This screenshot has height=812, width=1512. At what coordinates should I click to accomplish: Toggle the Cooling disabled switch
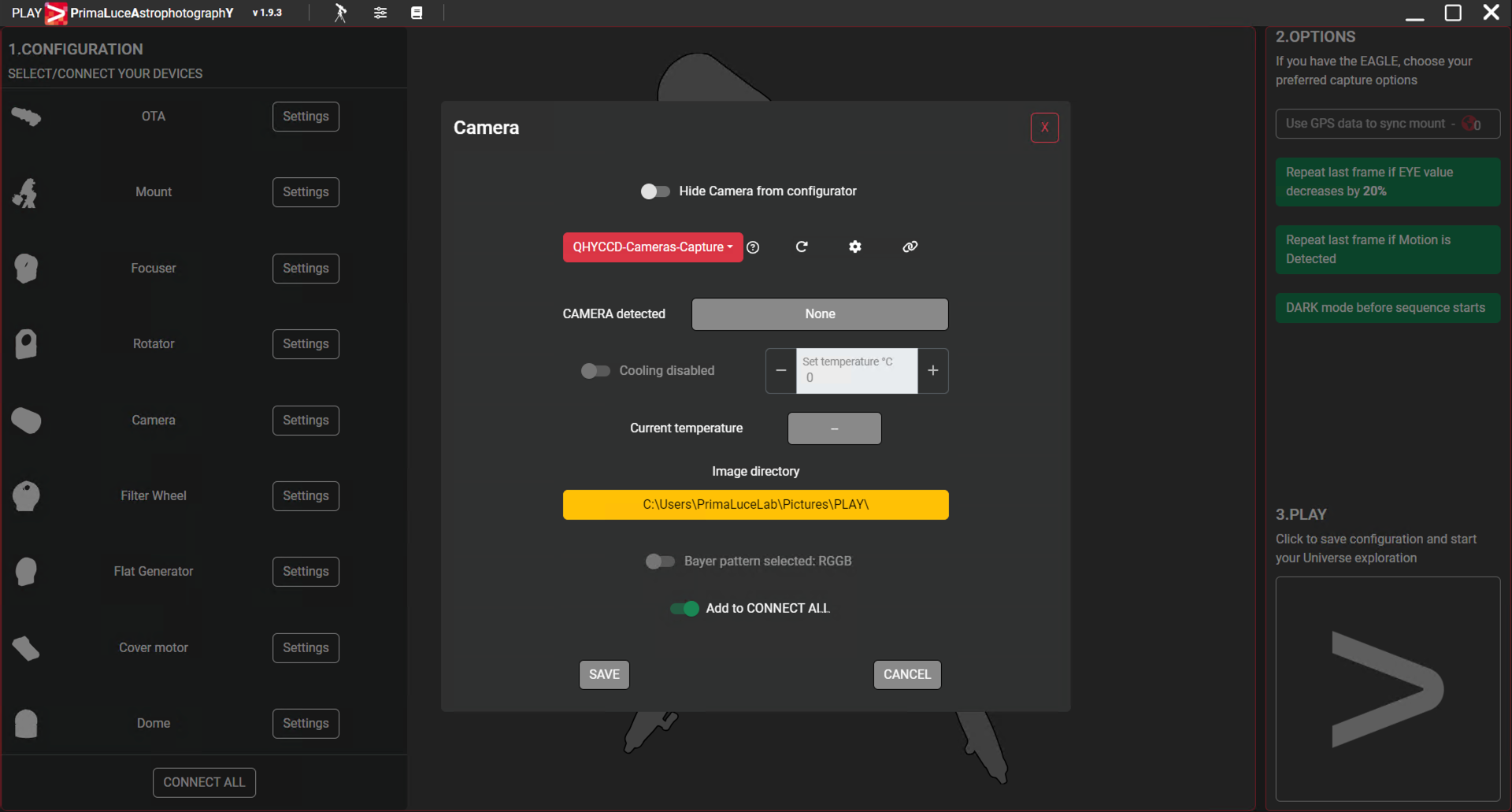(x=595, y=371)
